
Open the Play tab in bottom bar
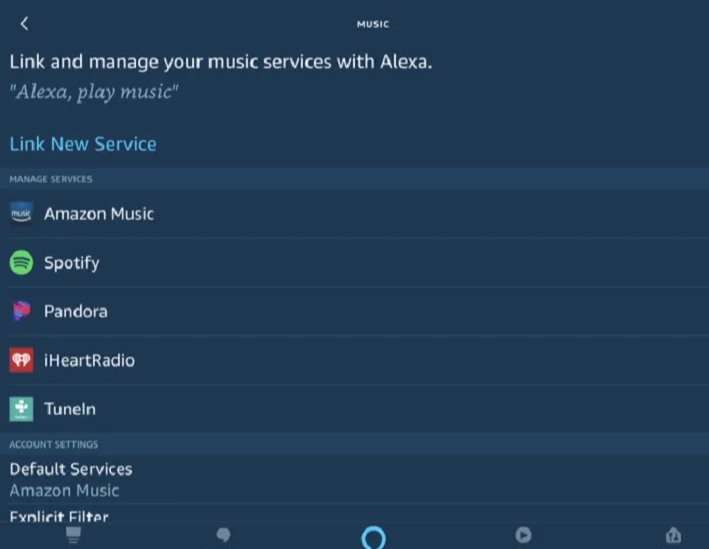click(523, 535)
